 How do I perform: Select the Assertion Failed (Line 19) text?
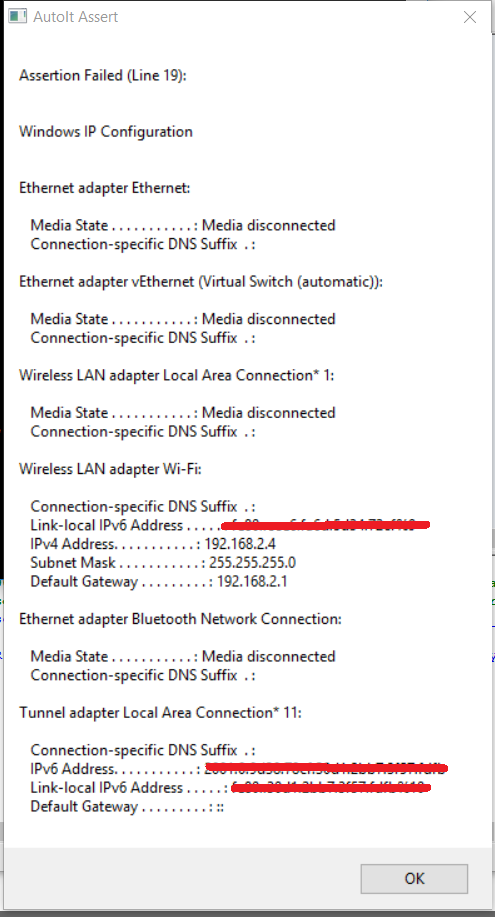(x=103, y=75)
